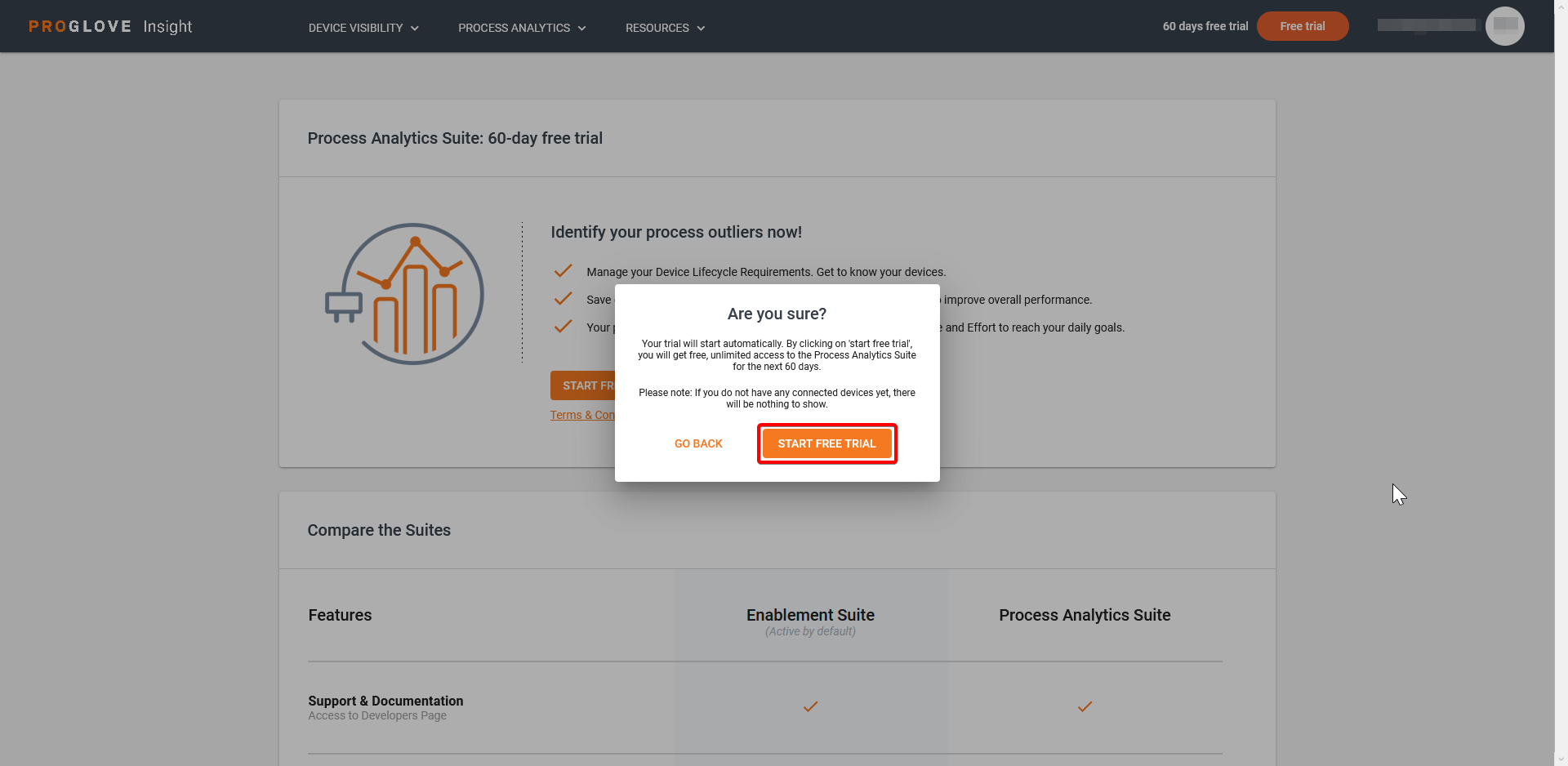1568x766 pixels.
Task: Click the process analytics chart illustration
Action: 406,294
